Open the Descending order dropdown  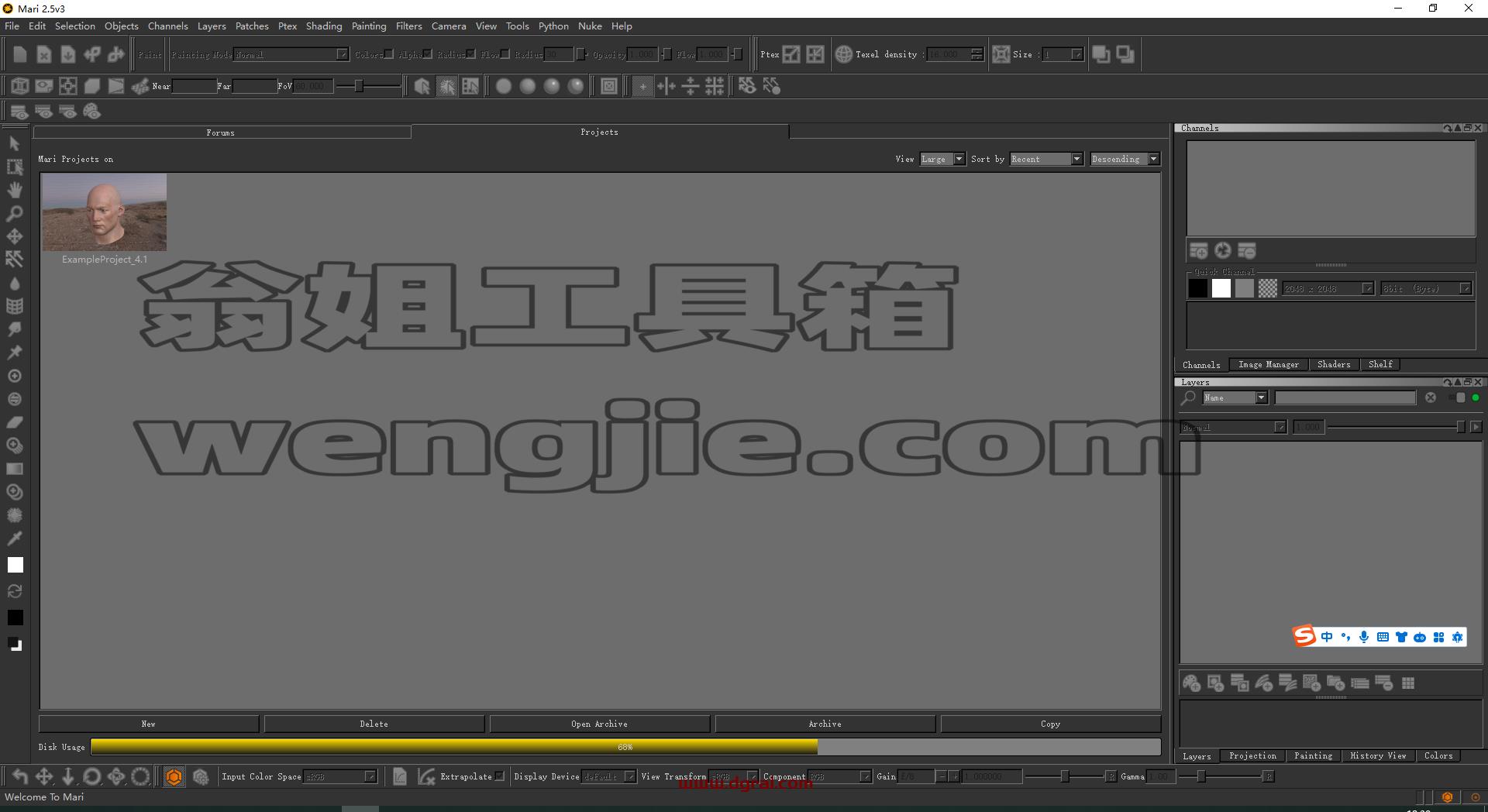click(1125, 159)
